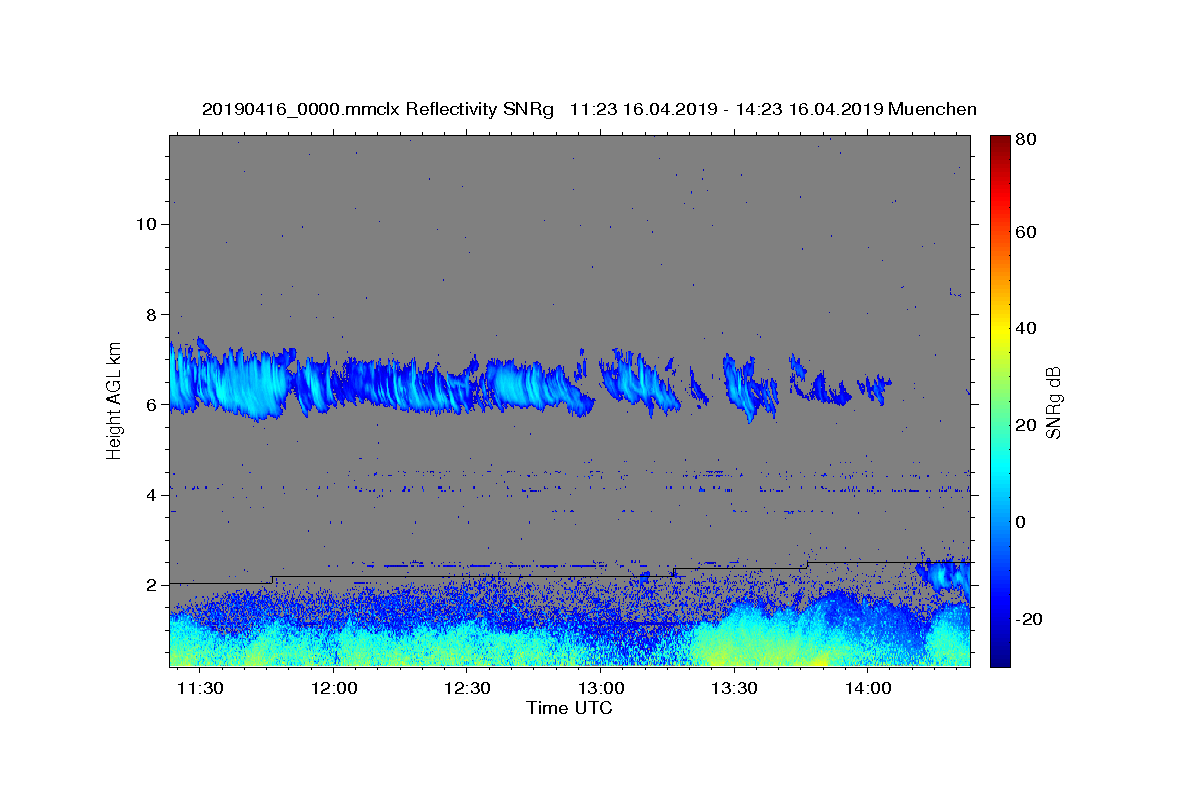Click the 11:30 time tick label

(200, 689)
